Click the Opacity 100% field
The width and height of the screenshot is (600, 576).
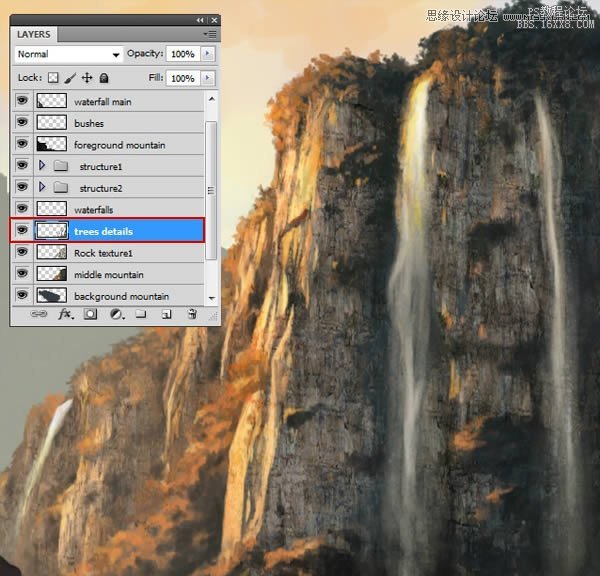tap(183, 54)
